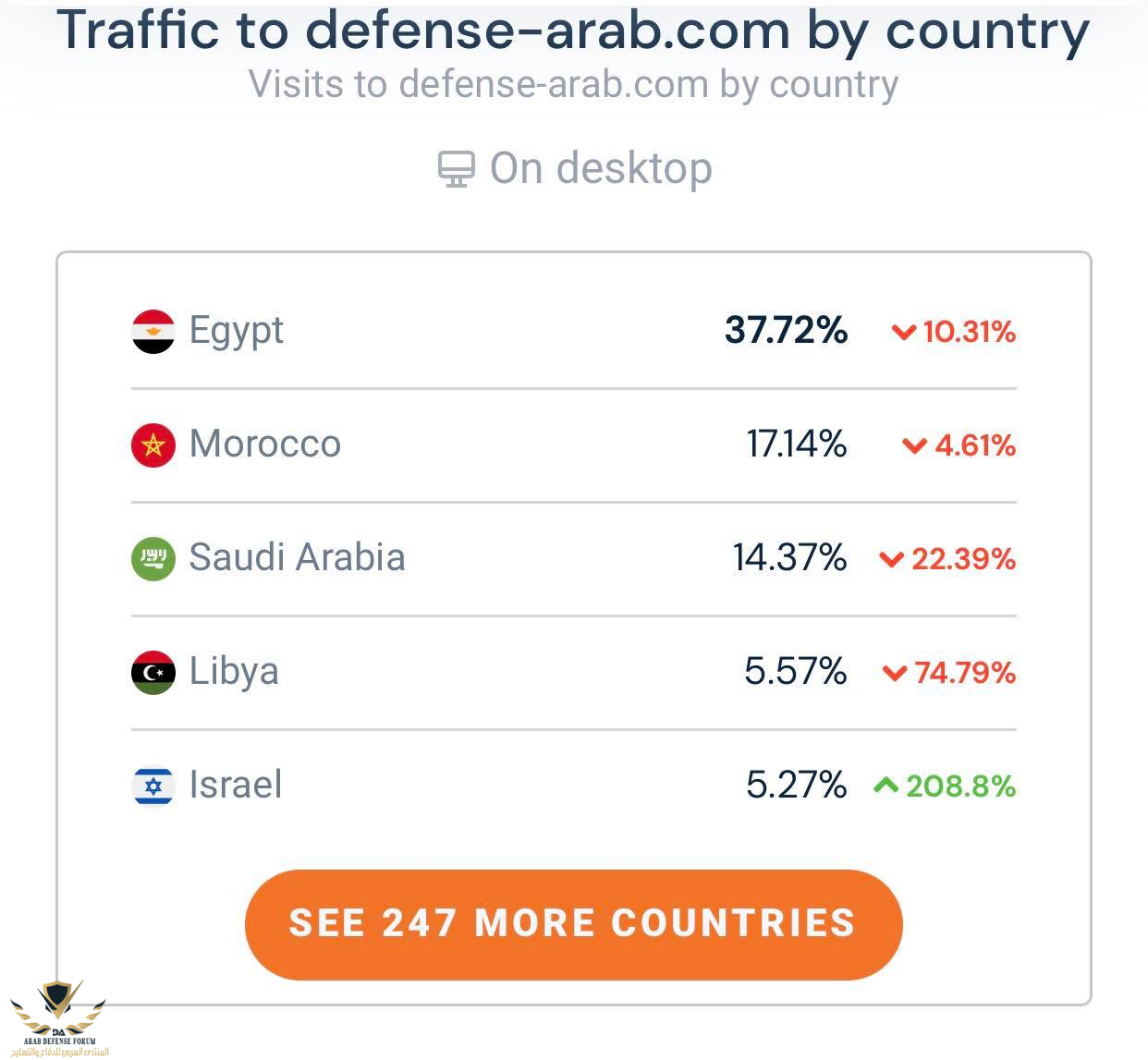Open the Saudi Arabia country entry
Viewport: 1148px width, 1060px height.
click(297, 558)
